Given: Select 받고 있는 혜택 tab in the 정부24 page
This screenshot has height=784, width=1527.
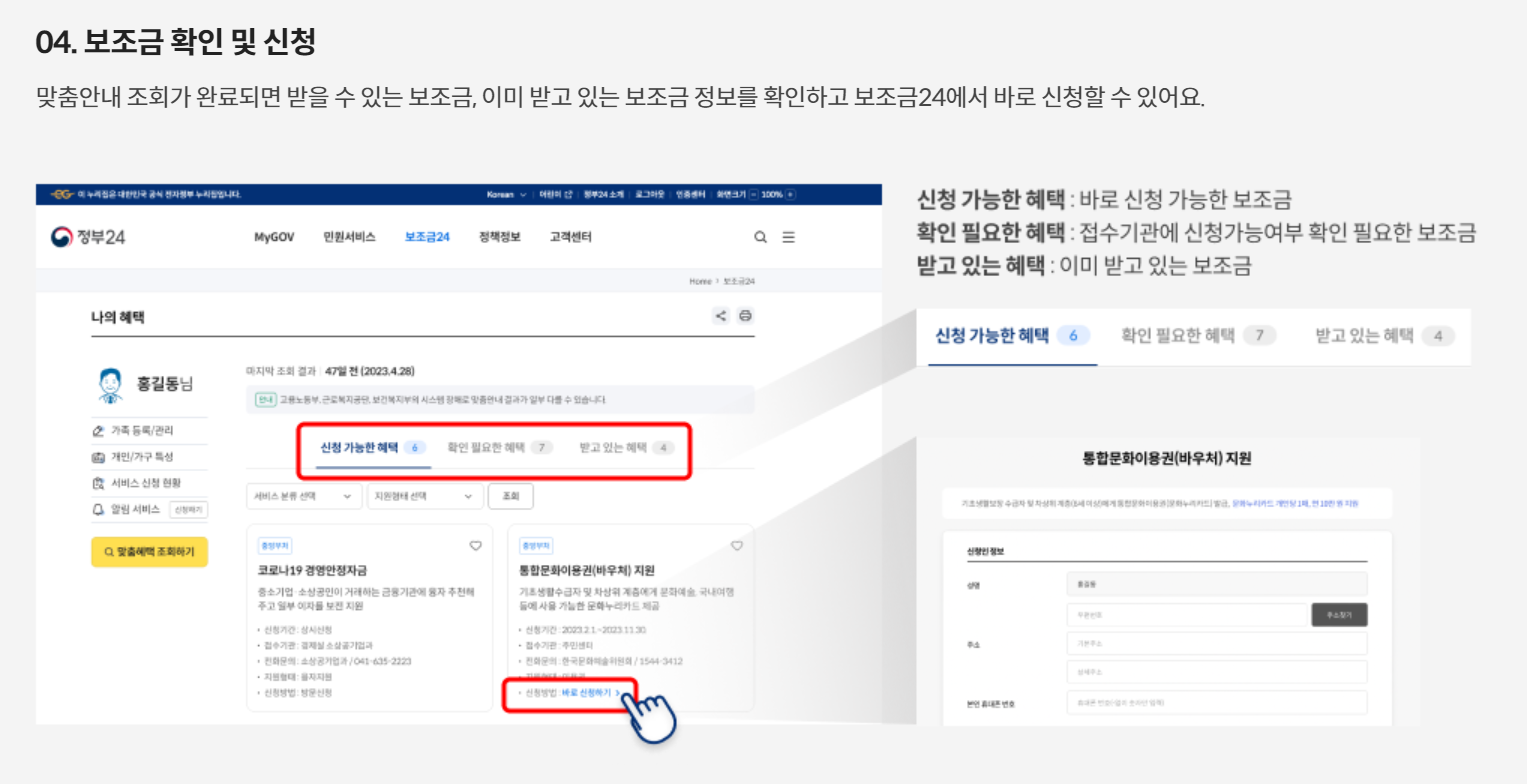Looking at the screenshot, I should point(627,447).
